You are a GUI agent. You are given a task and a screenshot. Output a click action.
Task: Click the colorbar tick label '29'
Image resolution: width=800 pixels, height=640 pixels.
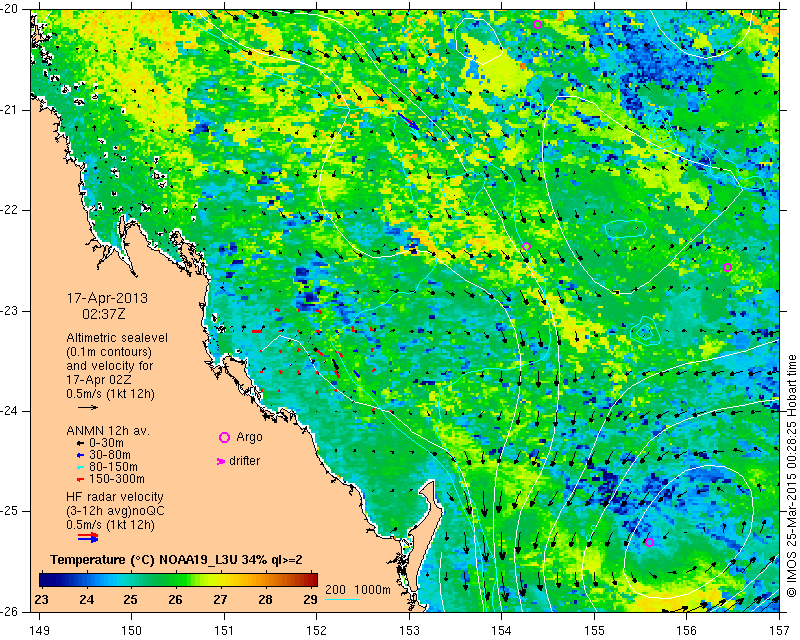point(310,599)
